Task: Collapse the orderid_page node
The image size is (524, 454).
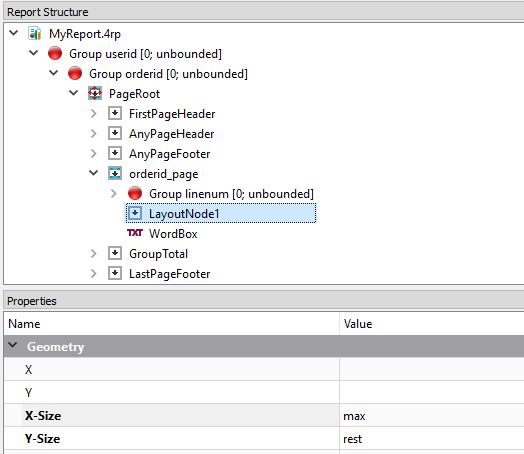Action: pyautogui.click(x=94, y=173)
